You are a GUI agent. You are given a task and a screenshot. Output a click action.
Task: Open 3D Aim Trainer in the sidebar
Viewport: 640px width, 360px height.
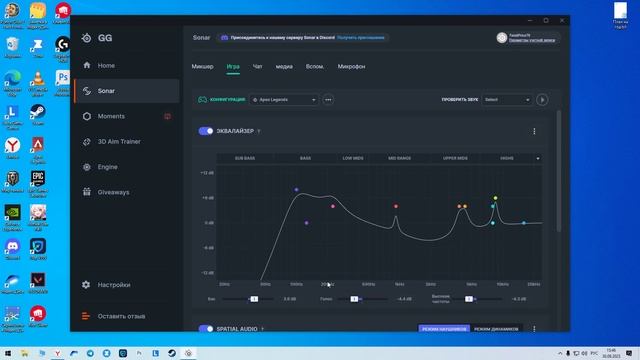(x=127, y=142)
